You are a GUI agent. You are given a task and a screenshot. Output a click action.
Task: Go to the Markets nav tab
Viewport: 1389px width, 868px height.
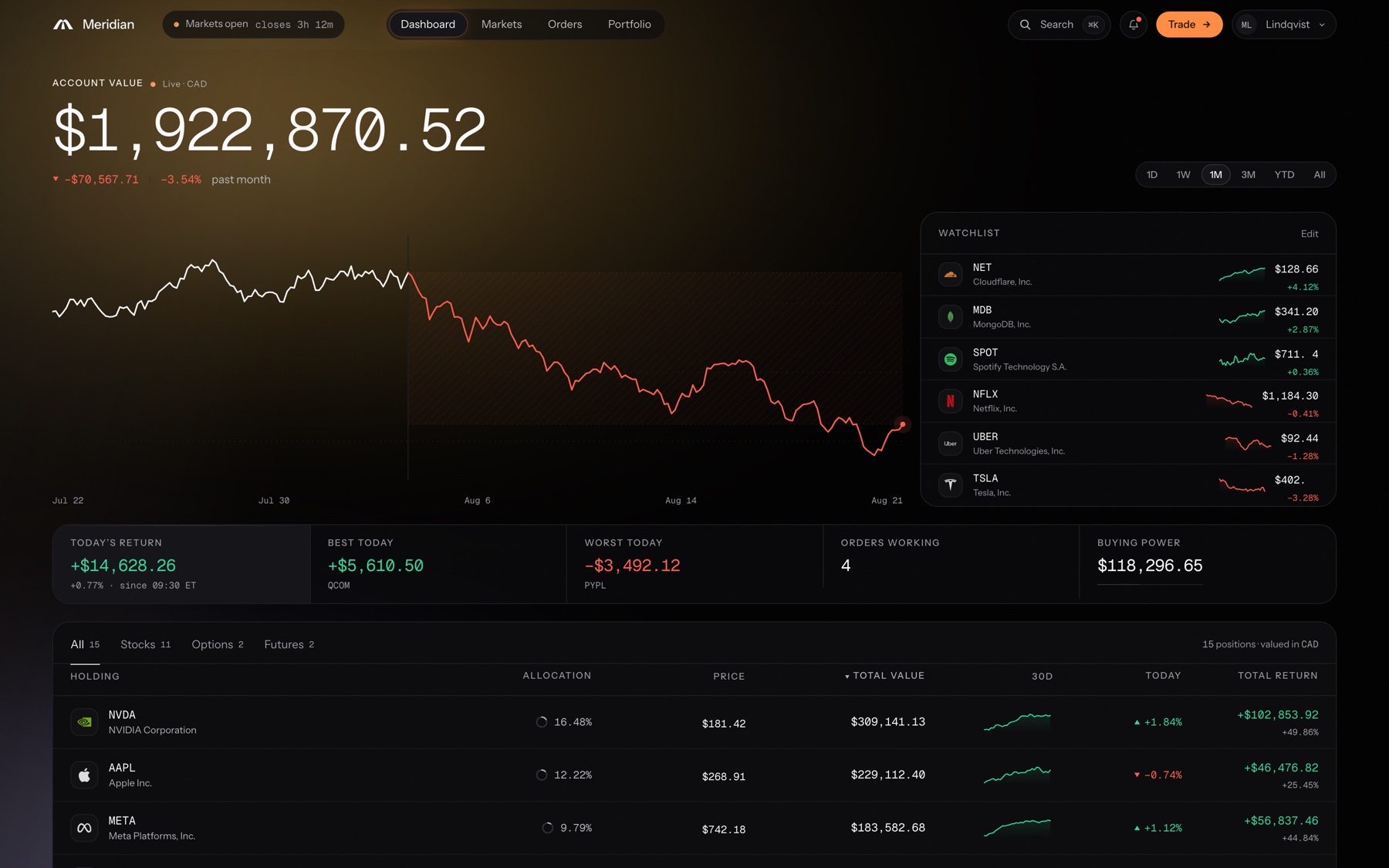point(502,25)
